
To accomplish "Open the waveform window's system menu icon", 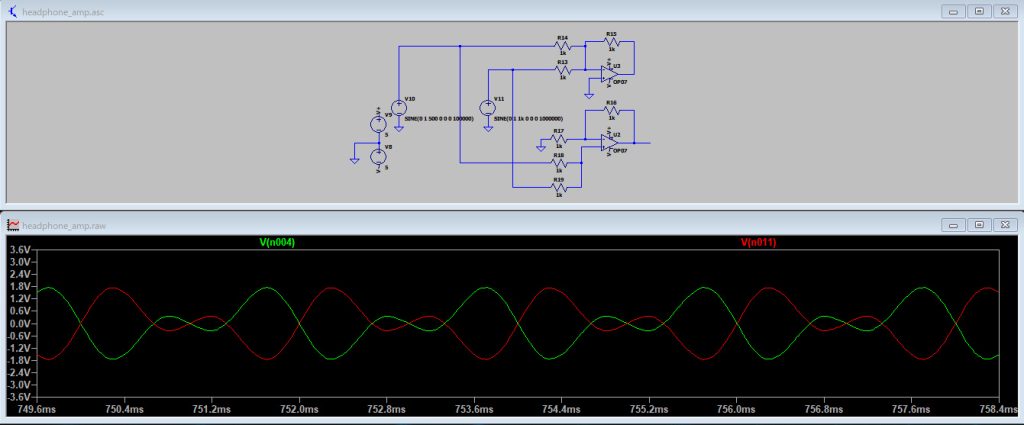I will tap(12, 225).
